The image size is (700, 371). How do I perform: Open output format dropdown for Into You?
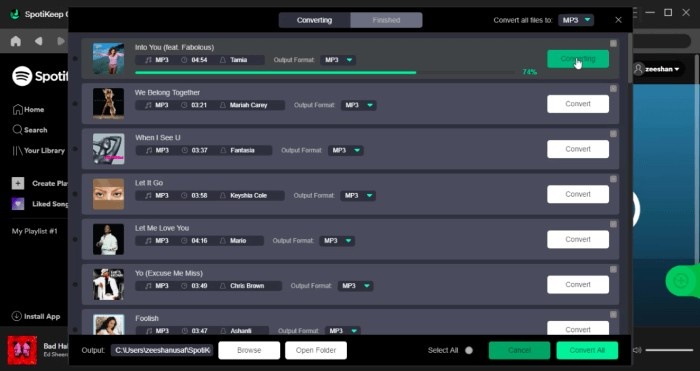tap(338, 60)
